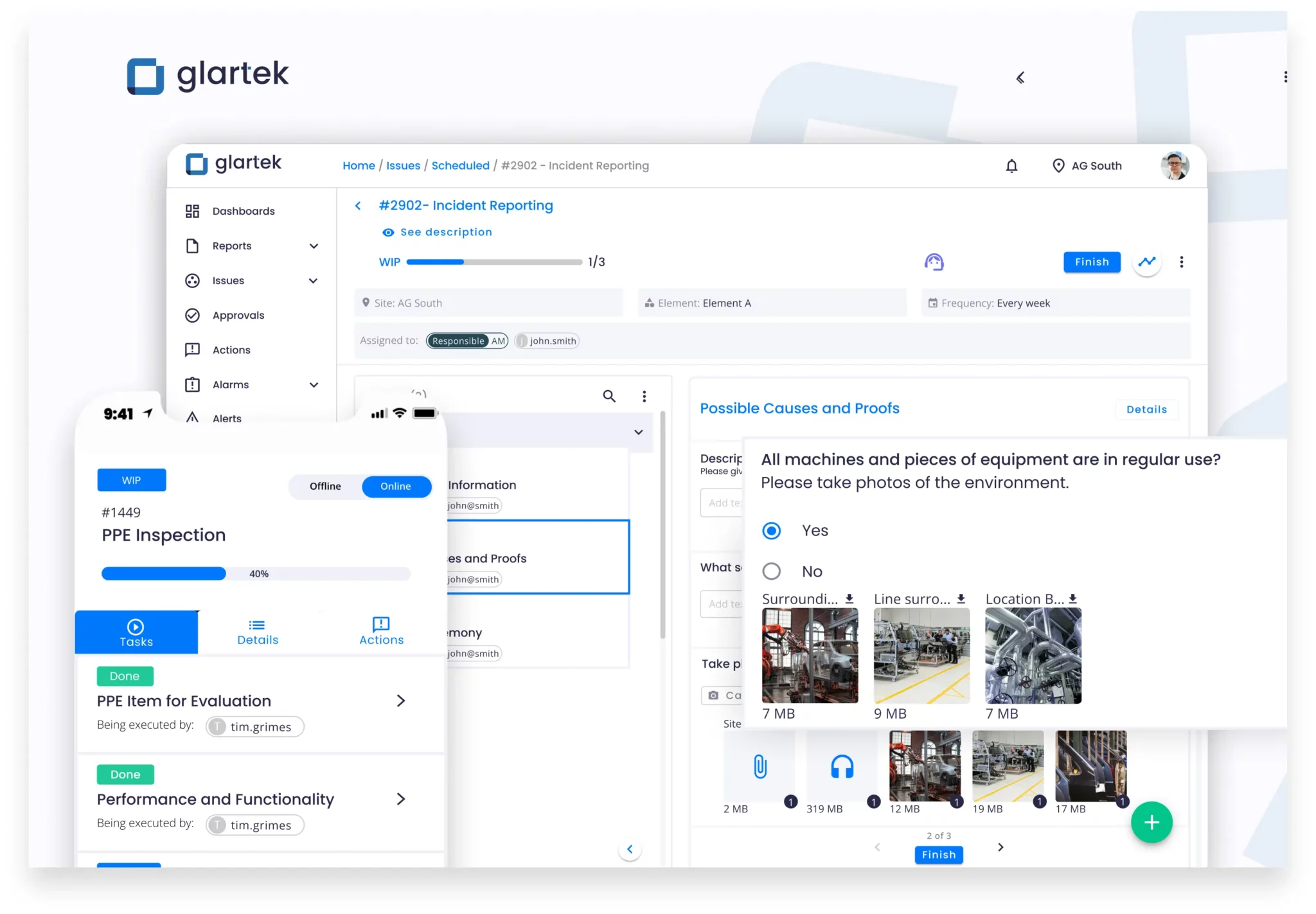Download the Surroundi... photo
Screen dimensions: 1316x914
849,599
